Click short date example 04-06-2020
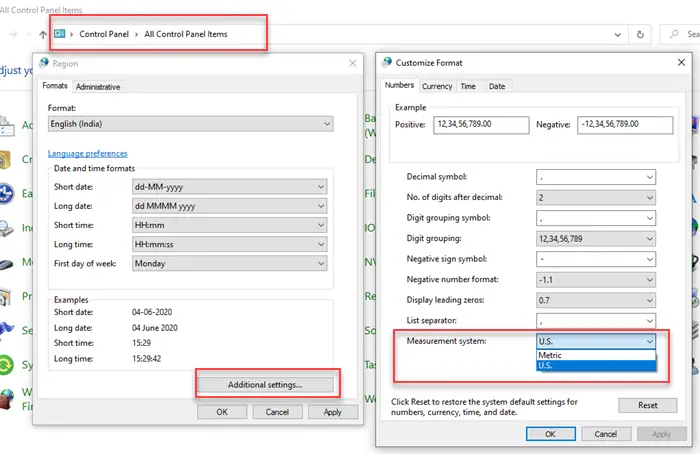This screenshot has height=454, width=700. 152,312
